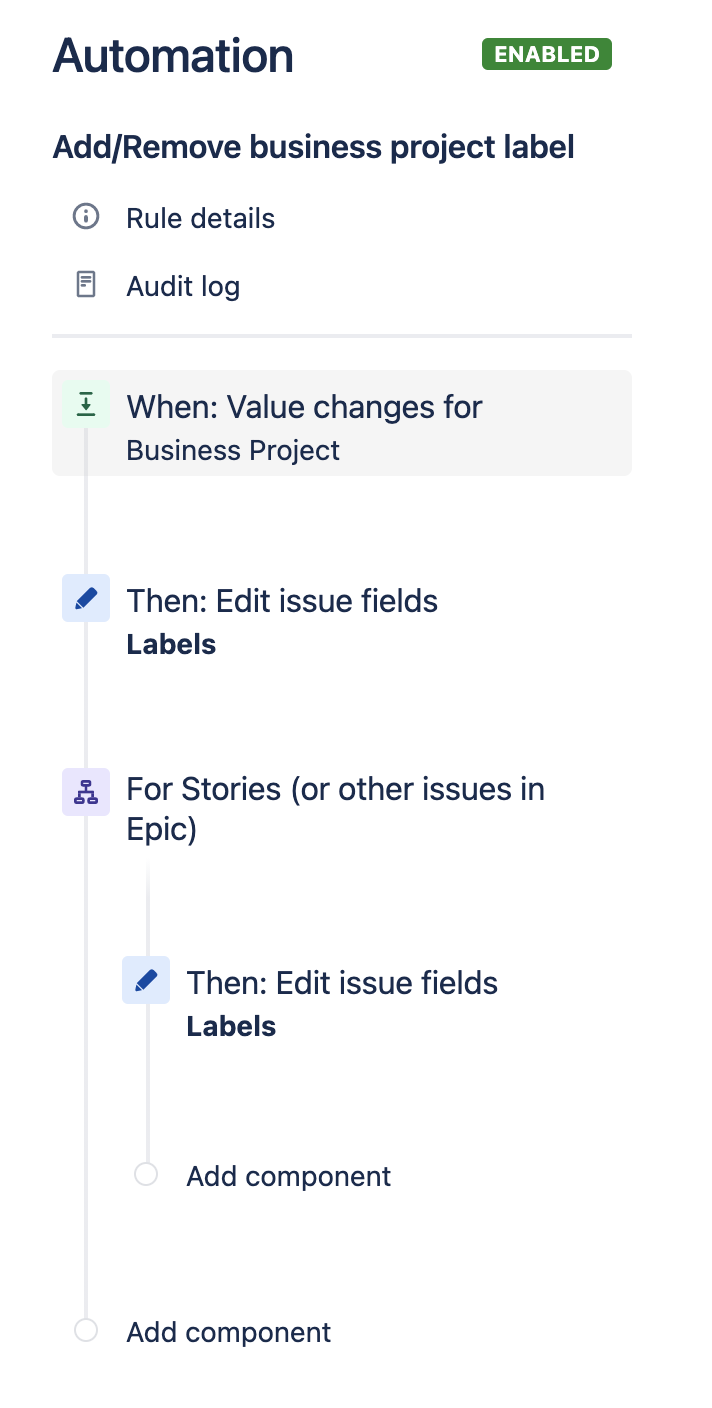
Task: Click the pencil icon on nested Edit issue fields
Action: [x=146, y=980]
